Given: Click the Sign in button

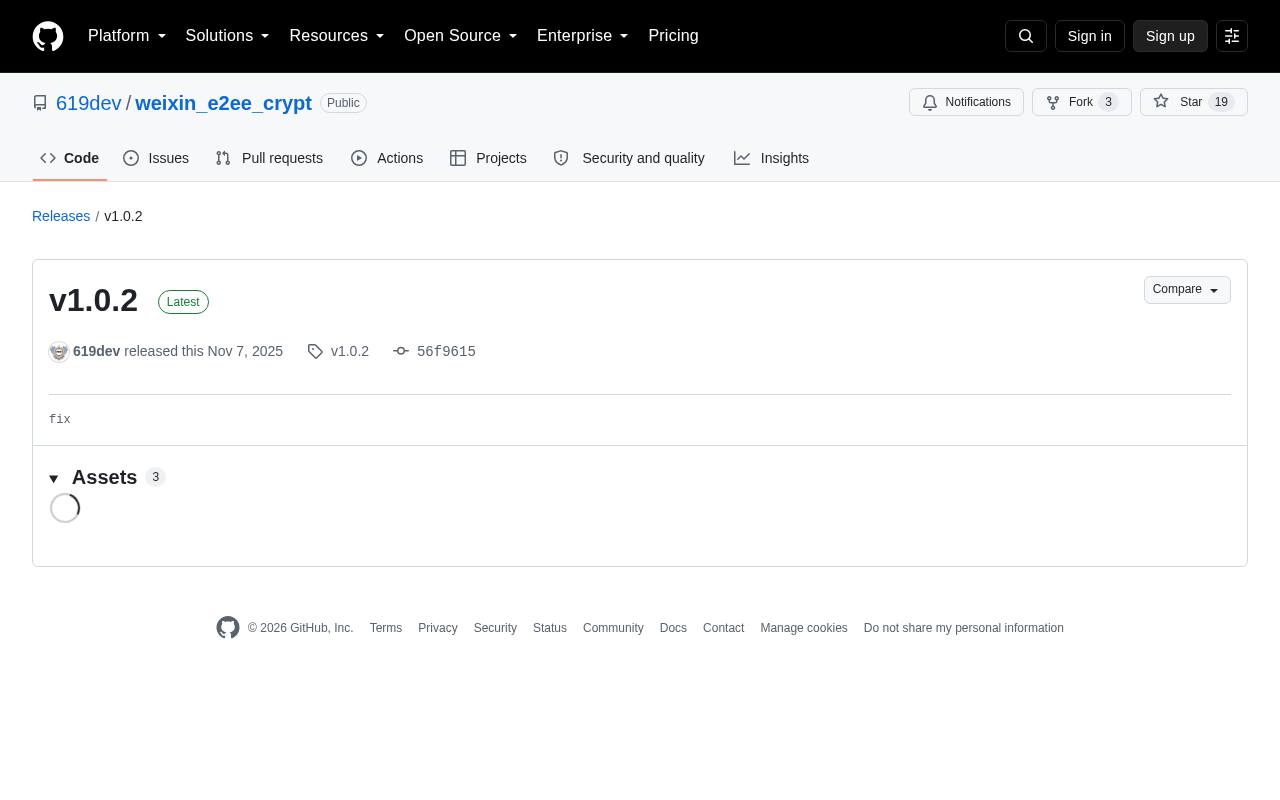Looking at the screenshot, I should click(x=1089, y=36).
